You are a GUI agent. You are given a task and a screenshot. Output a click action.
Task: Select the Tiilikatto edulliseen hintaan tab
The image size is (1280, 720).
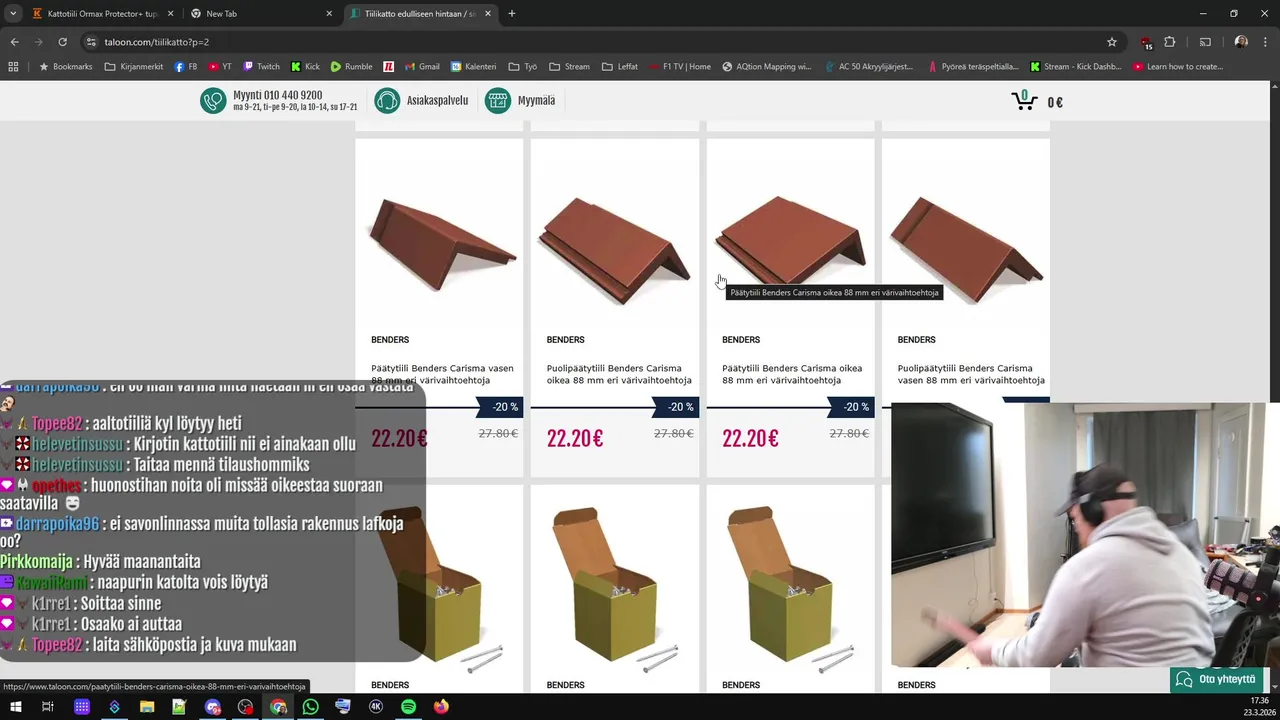[419, 14]
